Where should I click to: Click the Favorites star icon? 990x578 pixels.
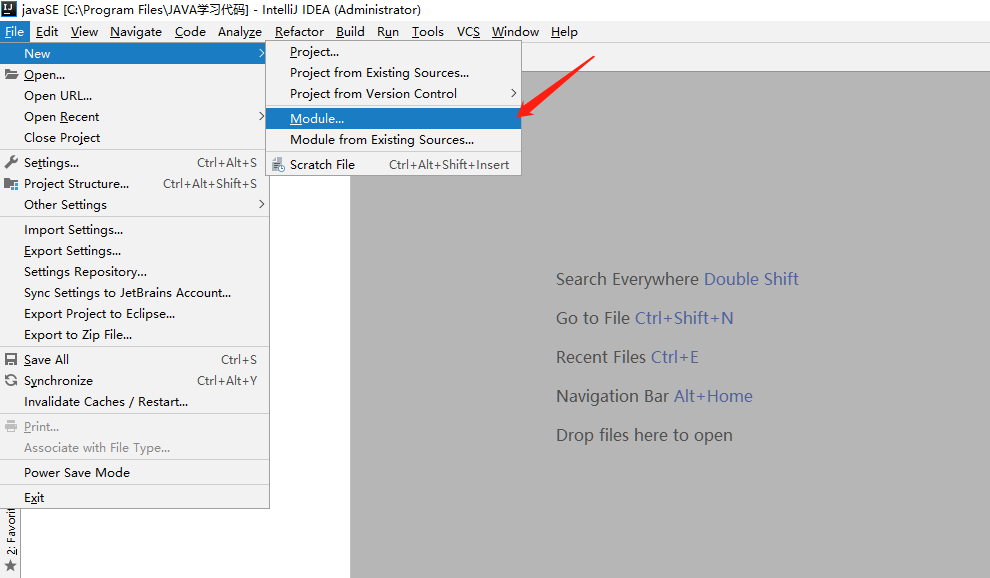click(x=11, y=565)
